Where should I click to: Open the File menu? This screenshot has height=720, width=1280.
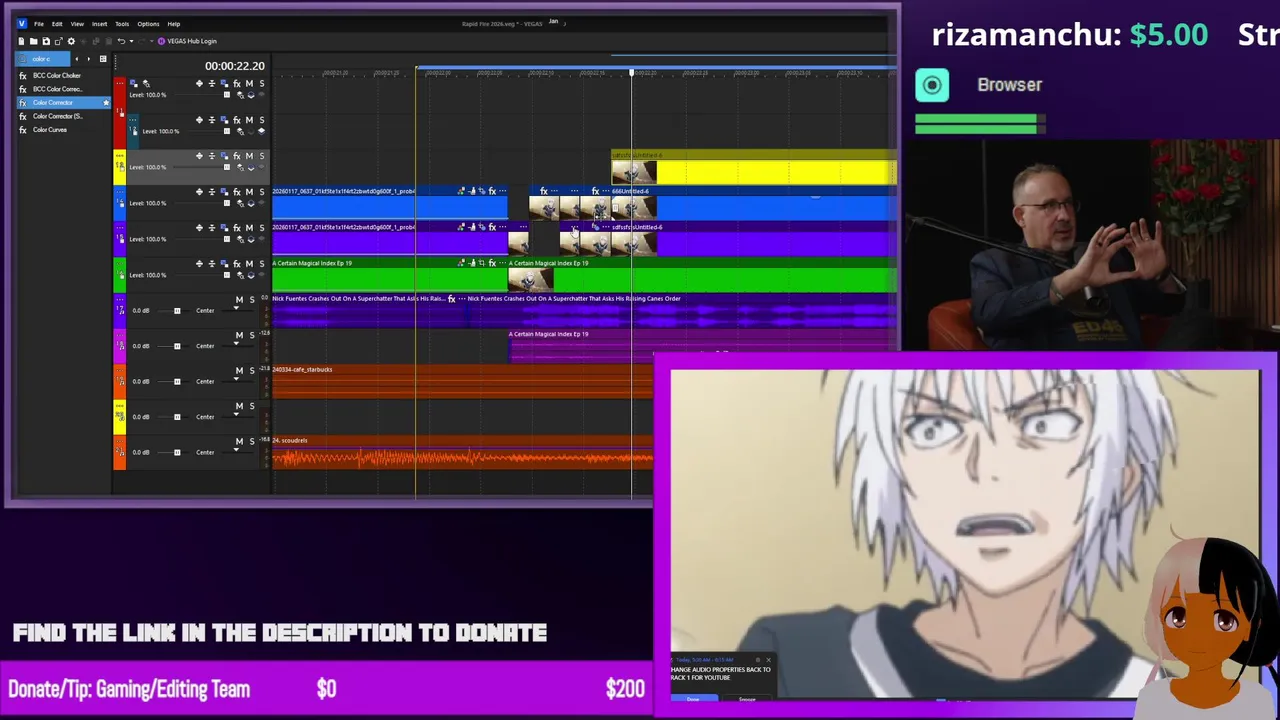(x=39, y=24)
